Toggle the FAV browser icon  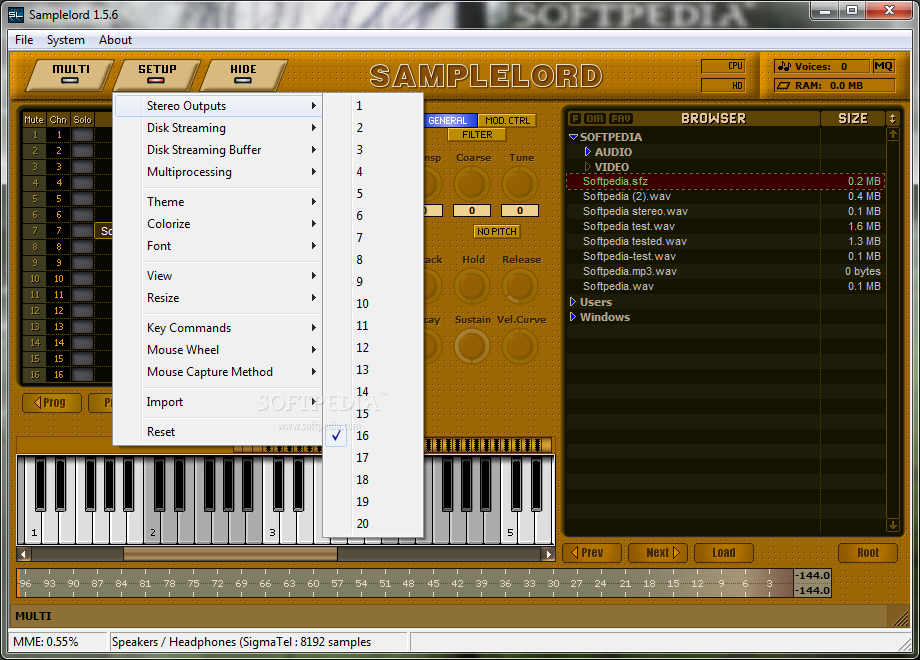tap(621, 119)
